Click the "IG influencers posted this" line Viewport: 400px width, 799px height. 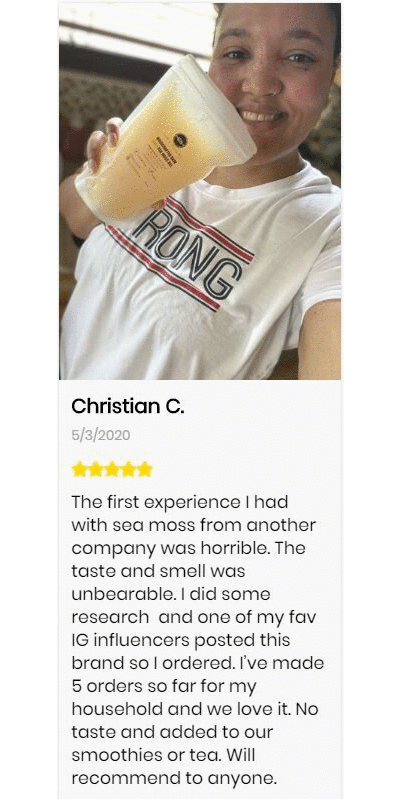click(x=180, y=641)
